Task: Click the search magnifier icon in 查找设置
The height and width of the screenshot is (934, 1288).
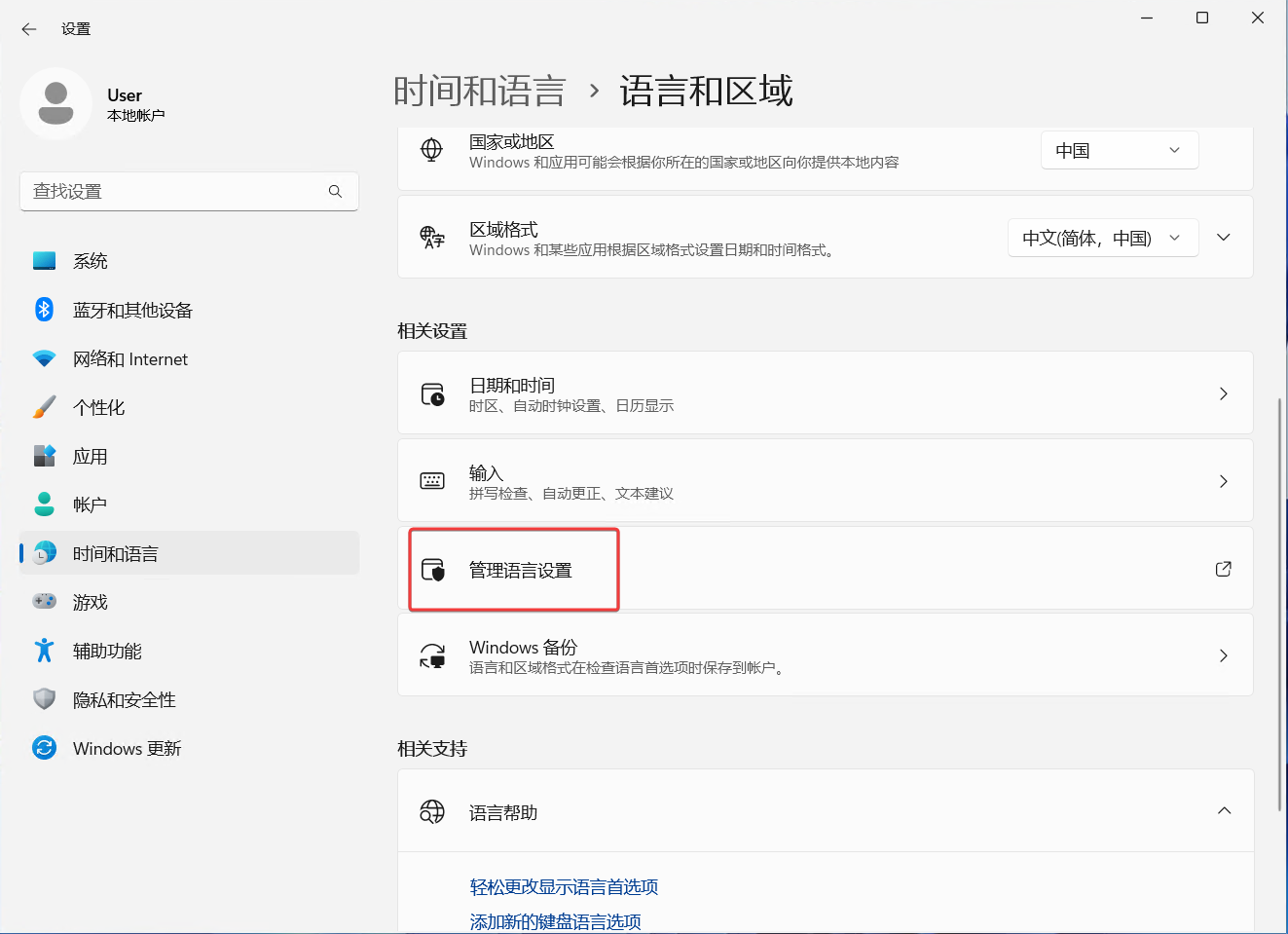Action: (x=335, y=192)
